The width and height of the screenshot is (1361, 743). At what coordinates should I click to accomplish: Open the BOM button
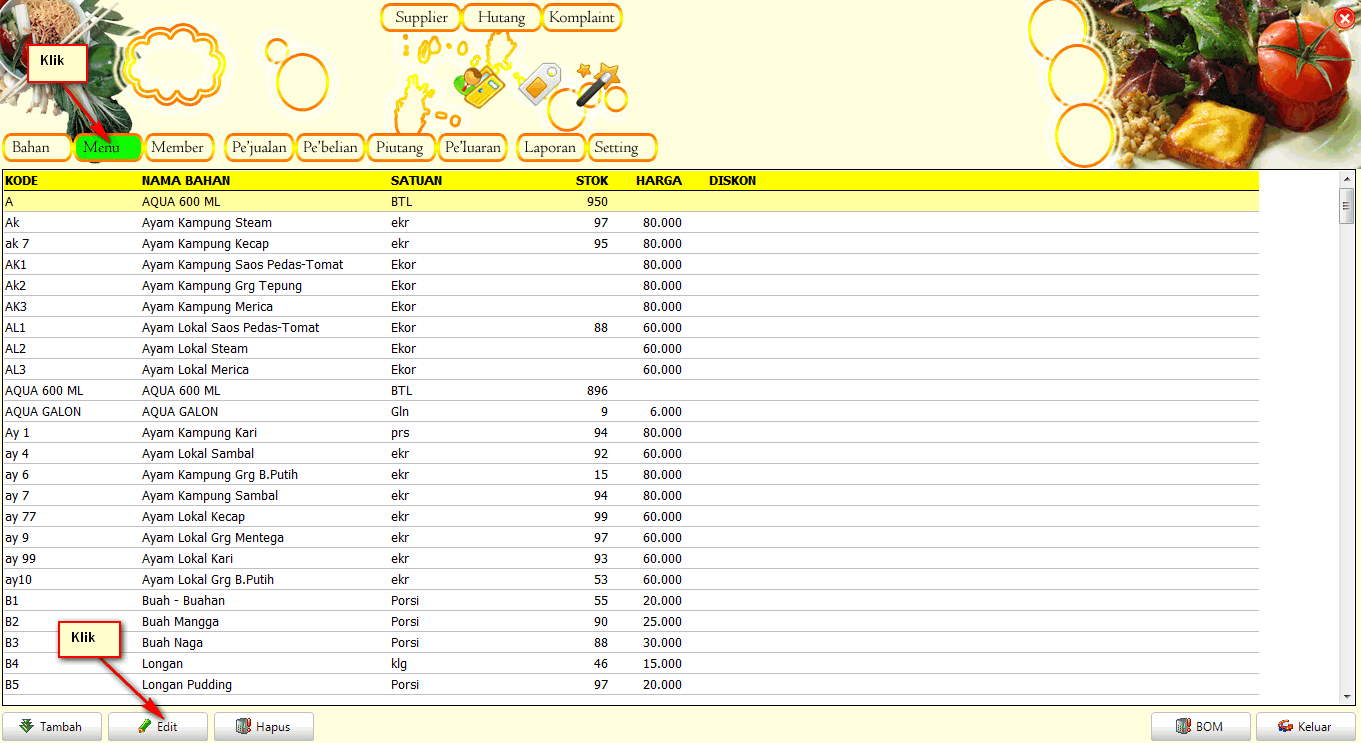tap(1201, 727)
